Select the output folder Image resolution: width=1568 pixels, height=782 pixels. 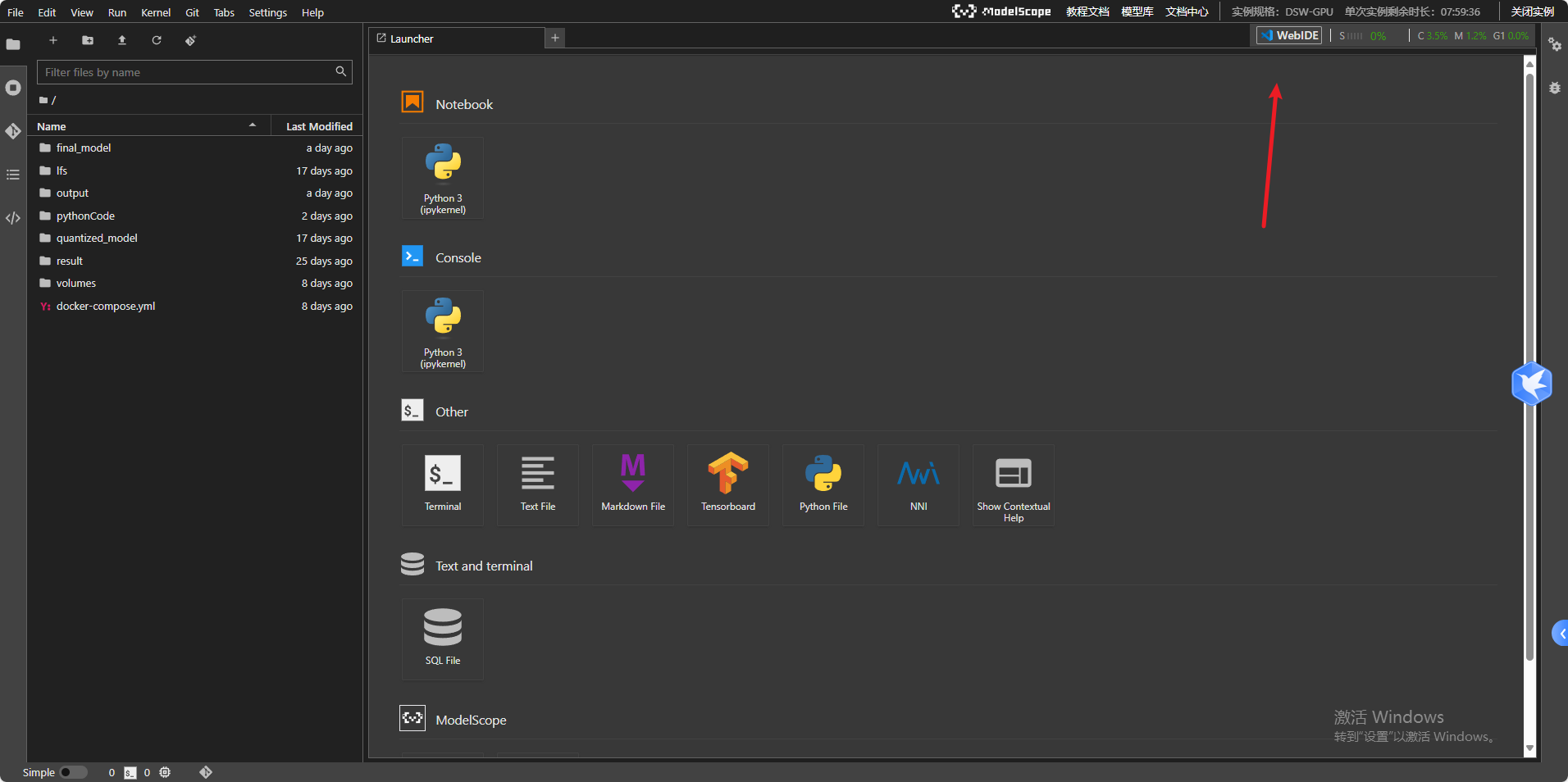click(195, 193)
